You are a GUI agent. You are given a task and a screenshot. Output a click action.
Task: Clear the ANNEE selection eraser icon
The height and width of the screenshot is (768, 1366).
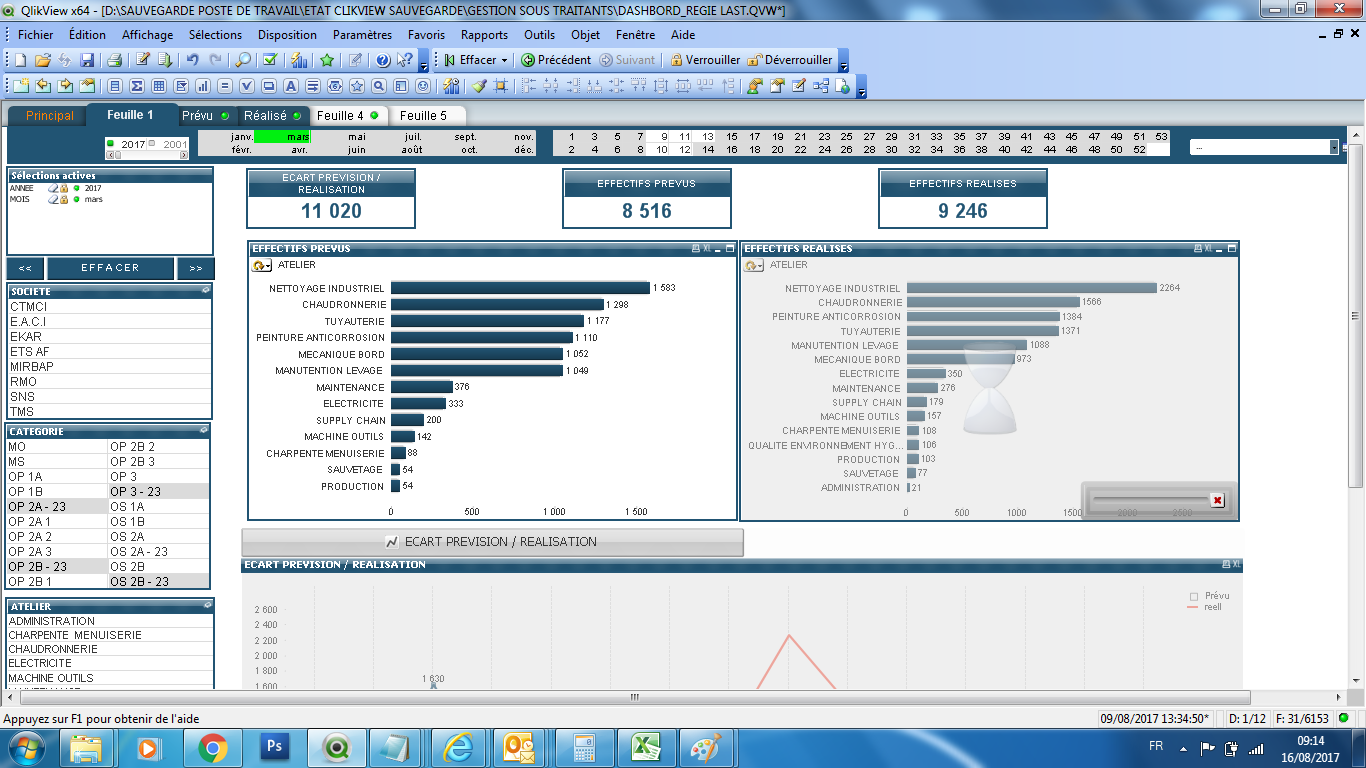click(53, 188)
